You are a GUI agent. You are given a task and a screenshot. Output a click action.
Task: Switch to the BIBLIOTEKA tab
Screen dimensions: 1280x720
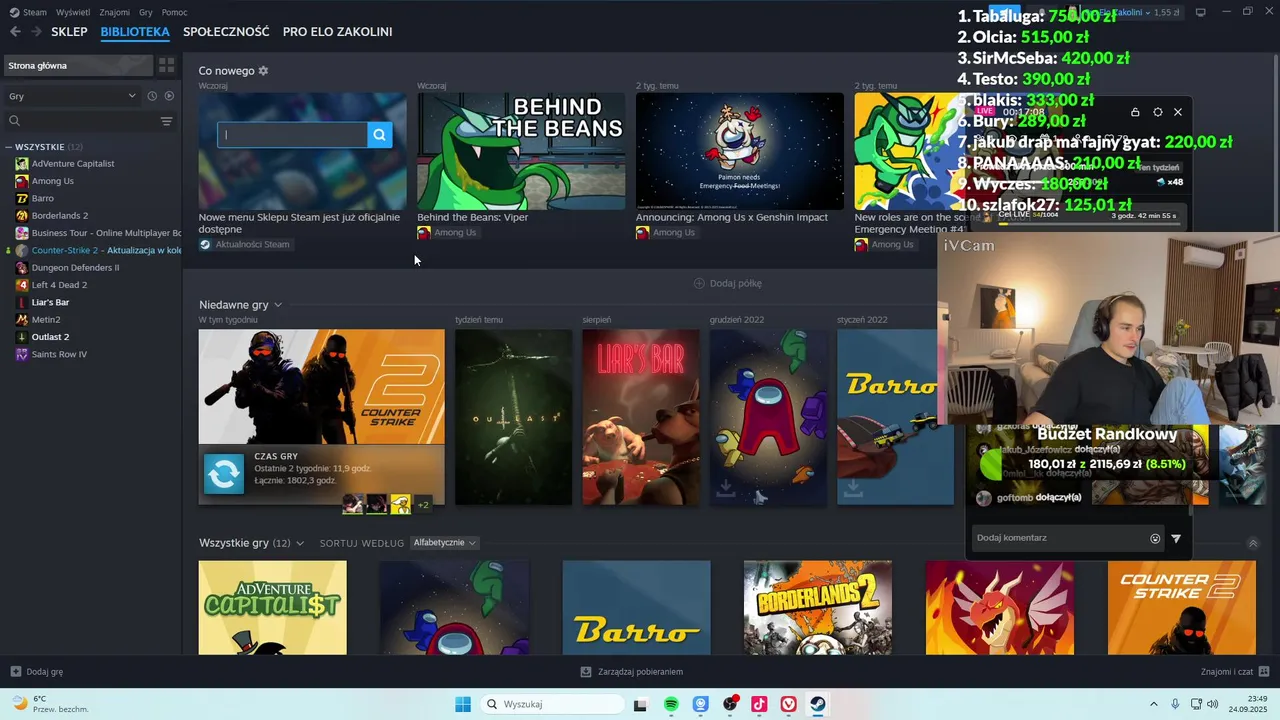pyautogui.click(x=135, y=32)
